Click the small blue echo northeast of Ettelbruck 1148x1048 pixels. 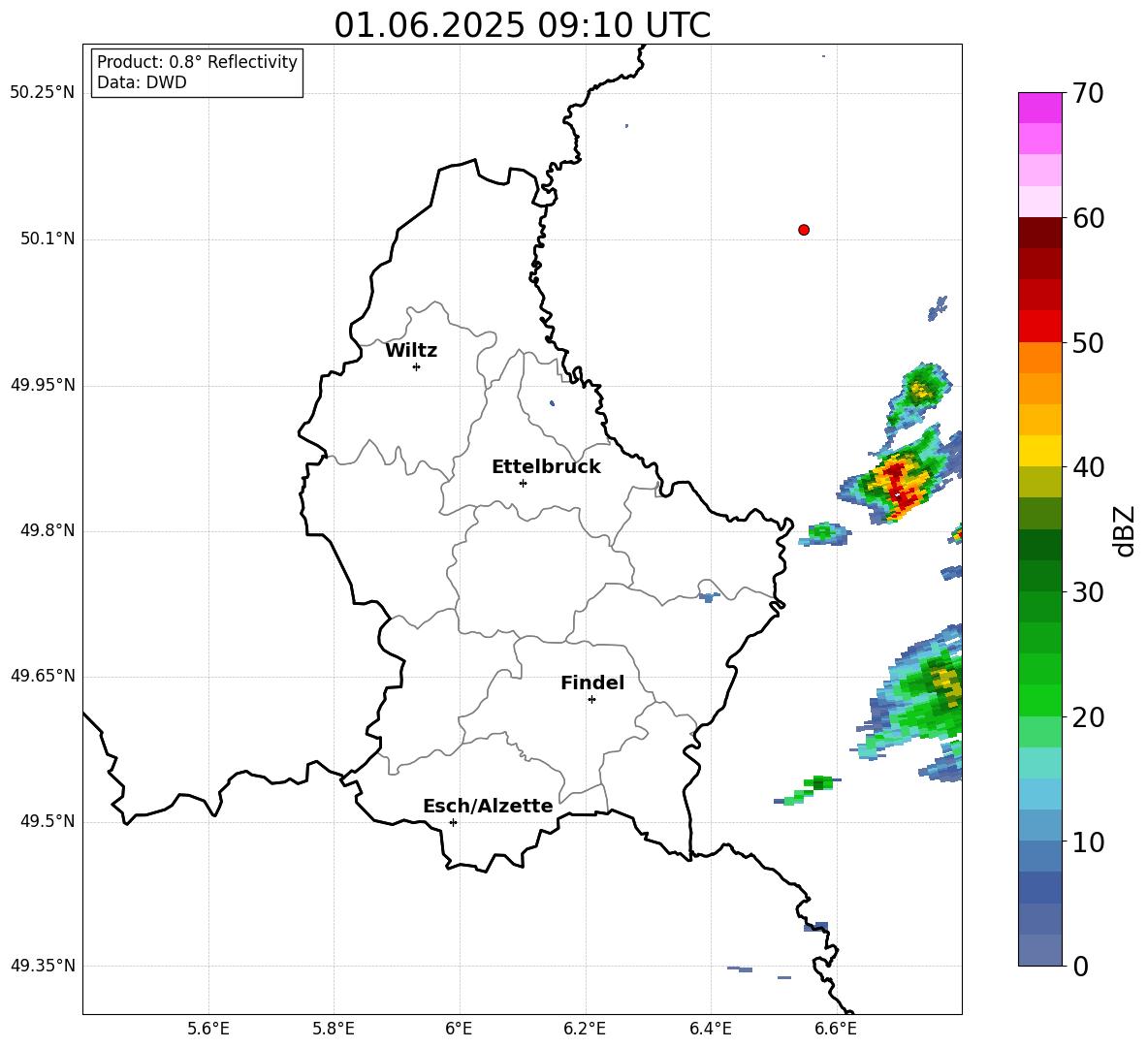pos(552,403)
